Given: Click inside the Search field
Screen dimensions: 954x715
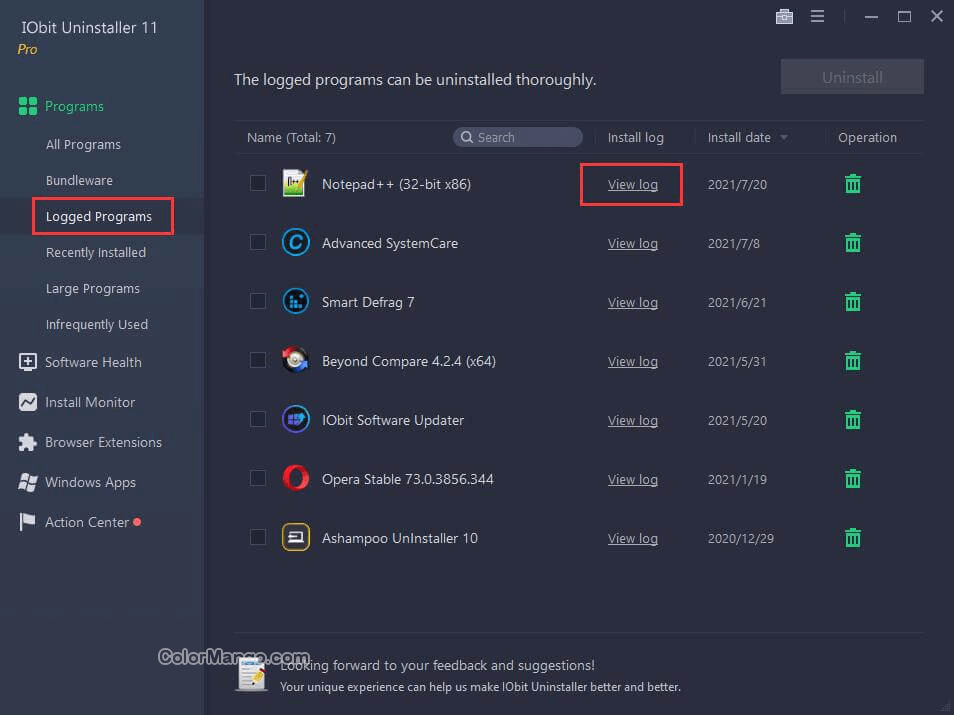Looking at the screenshot, I should [x=517, y=137].
